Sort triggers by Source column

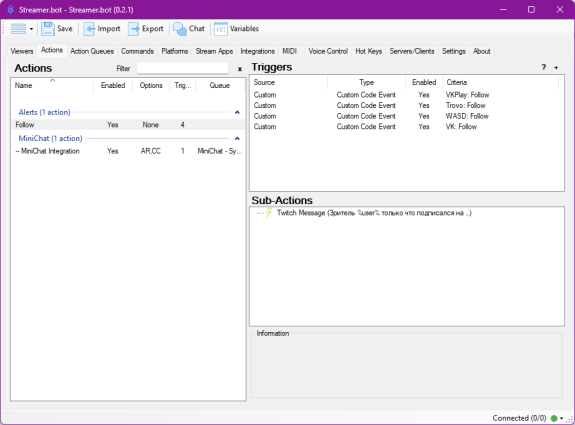coord(289,83)
